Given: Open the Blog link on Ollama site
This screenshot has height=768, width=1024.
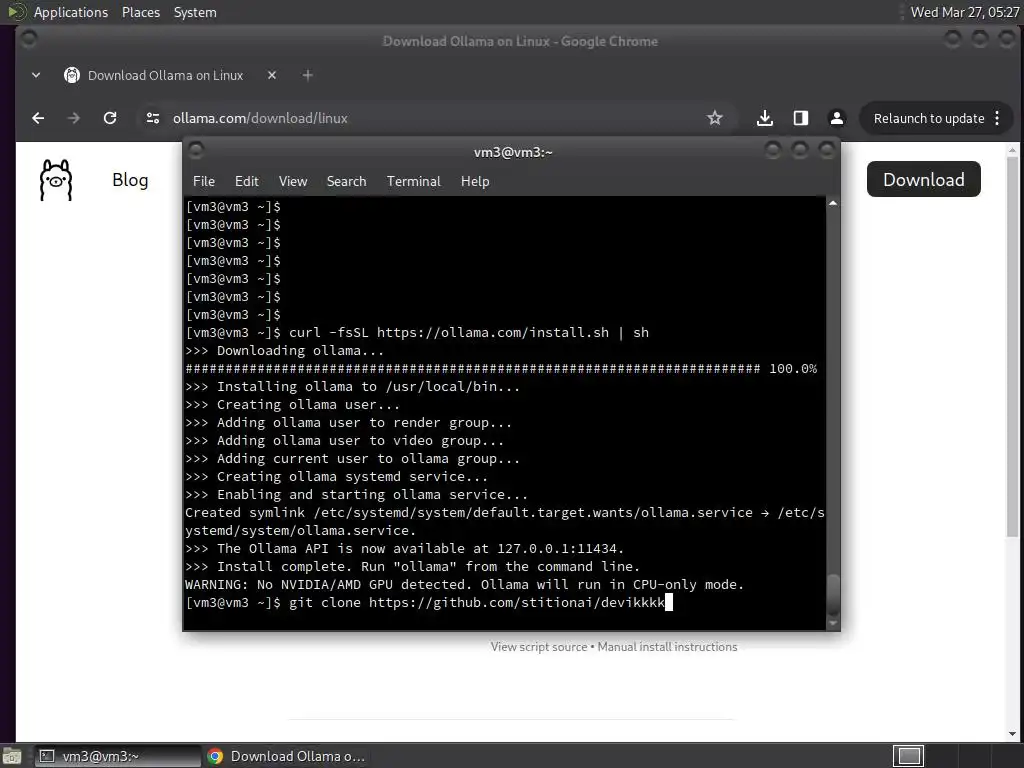Looking at the screenshot, I should 130,180.
